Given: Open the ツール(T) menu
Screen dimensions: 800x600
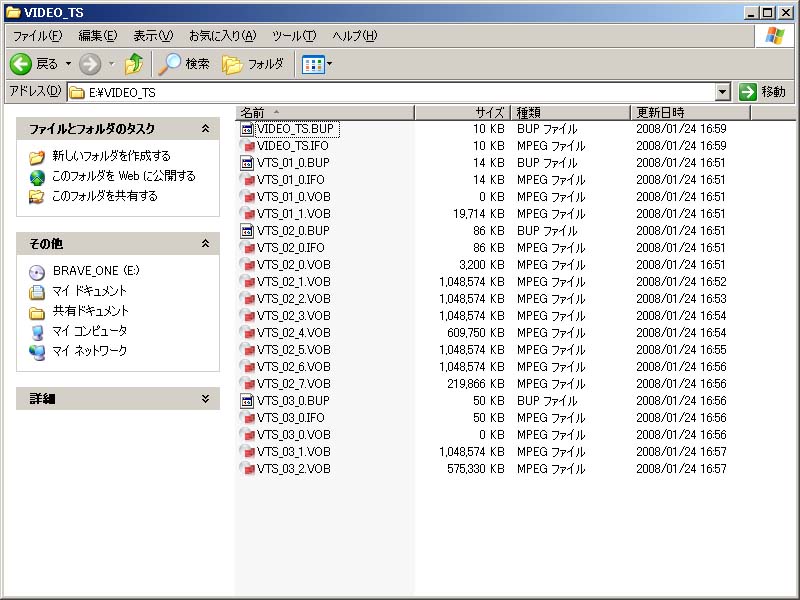Looking at the screenshot, I should [x=294, y=36].
